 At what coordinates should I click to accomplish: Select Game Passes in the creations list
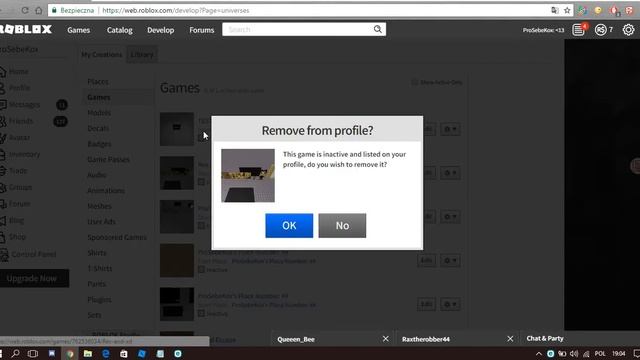click(109, 159)
